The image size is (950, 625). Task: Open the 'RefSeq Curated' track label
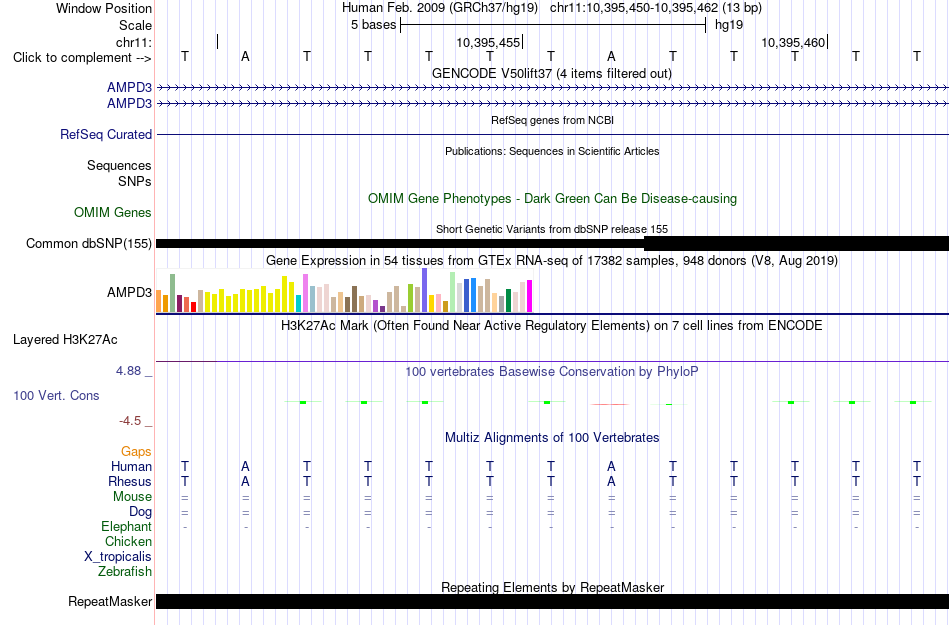coord(105,134)
